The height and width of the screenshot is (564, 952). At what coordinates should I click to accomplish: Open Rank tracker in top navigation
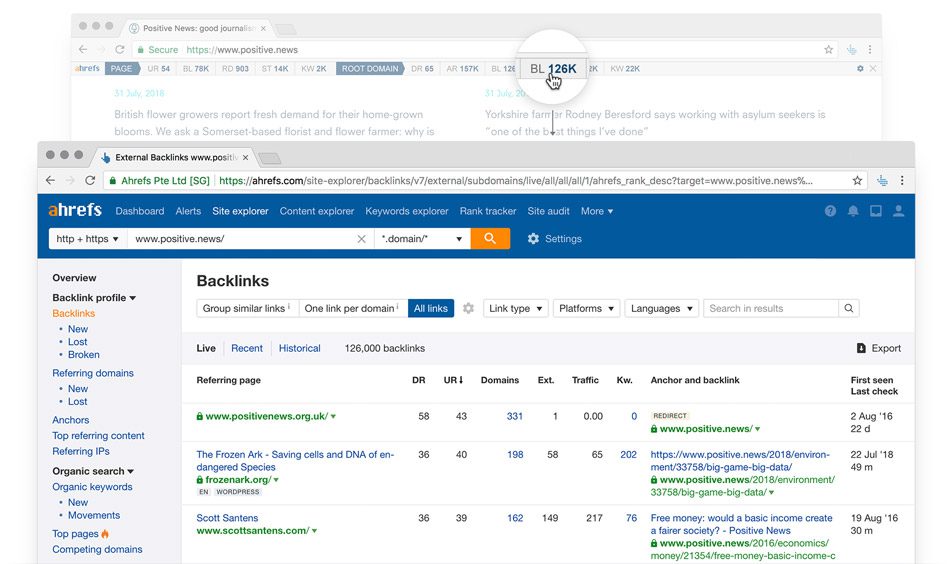pos(488,211)
